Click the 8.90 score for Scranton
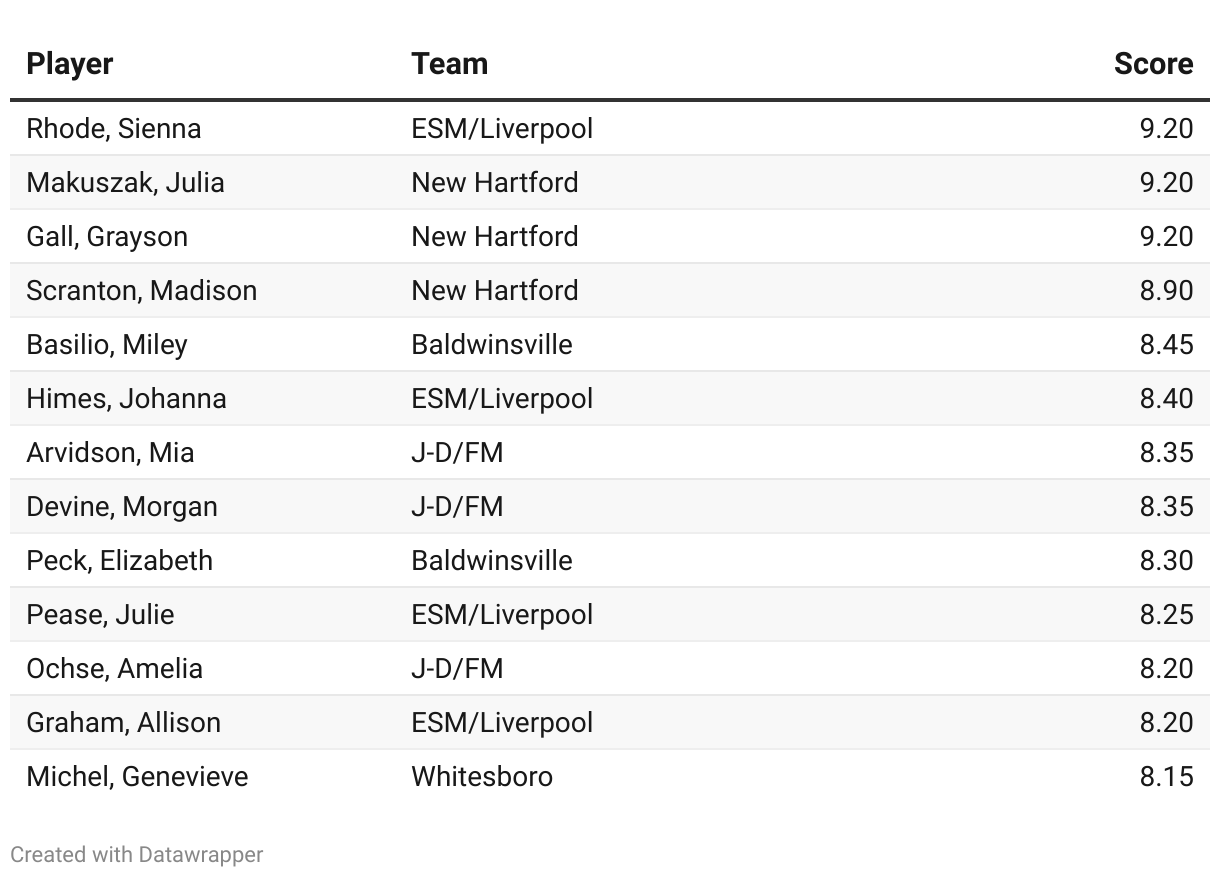The image size is (1220, 878). tap(1166, 291)
